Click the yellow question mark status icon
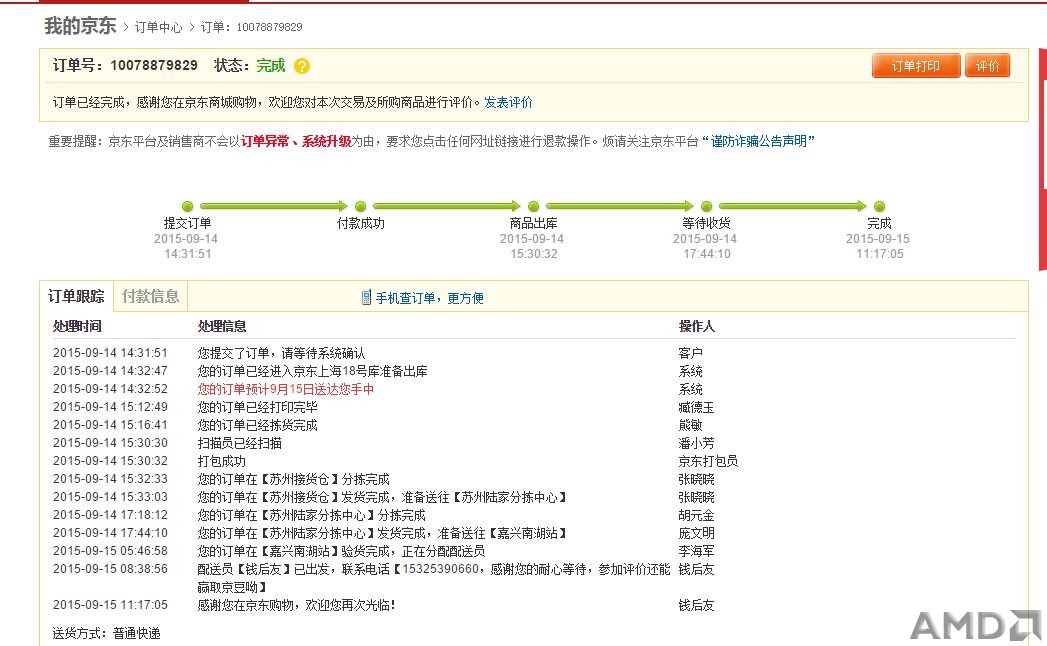The width and height of the screenshot is (1047, 646). coord(302,66)
